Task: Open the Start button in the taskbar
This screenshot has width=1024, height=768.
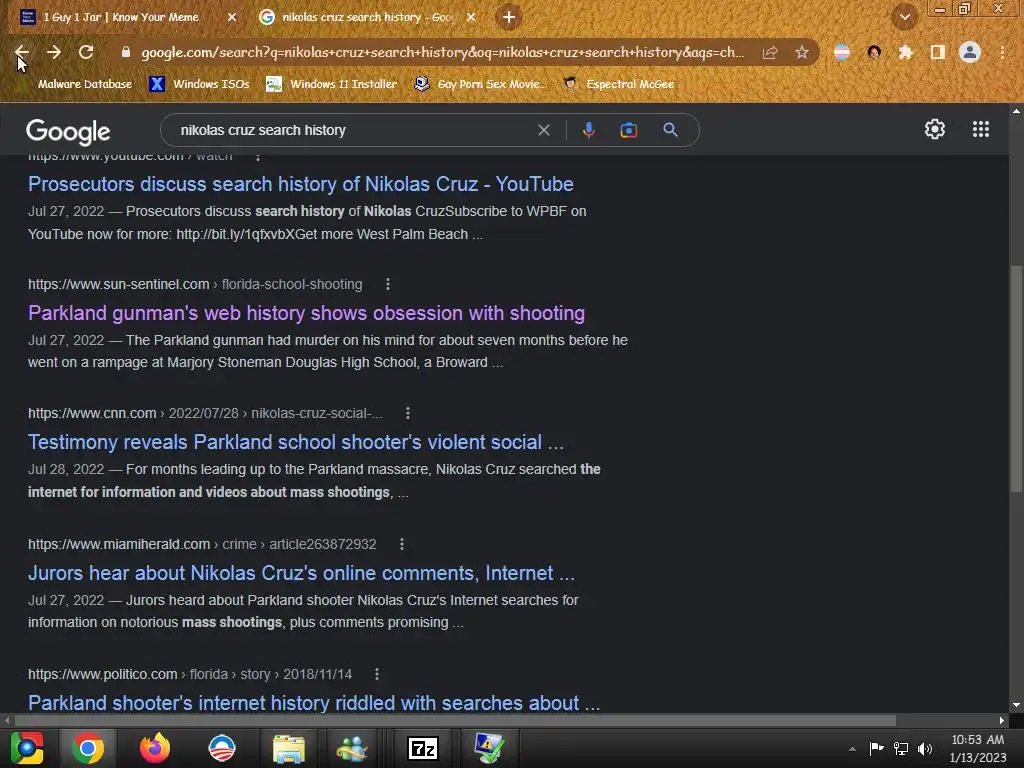Action: tap(26, 748)
